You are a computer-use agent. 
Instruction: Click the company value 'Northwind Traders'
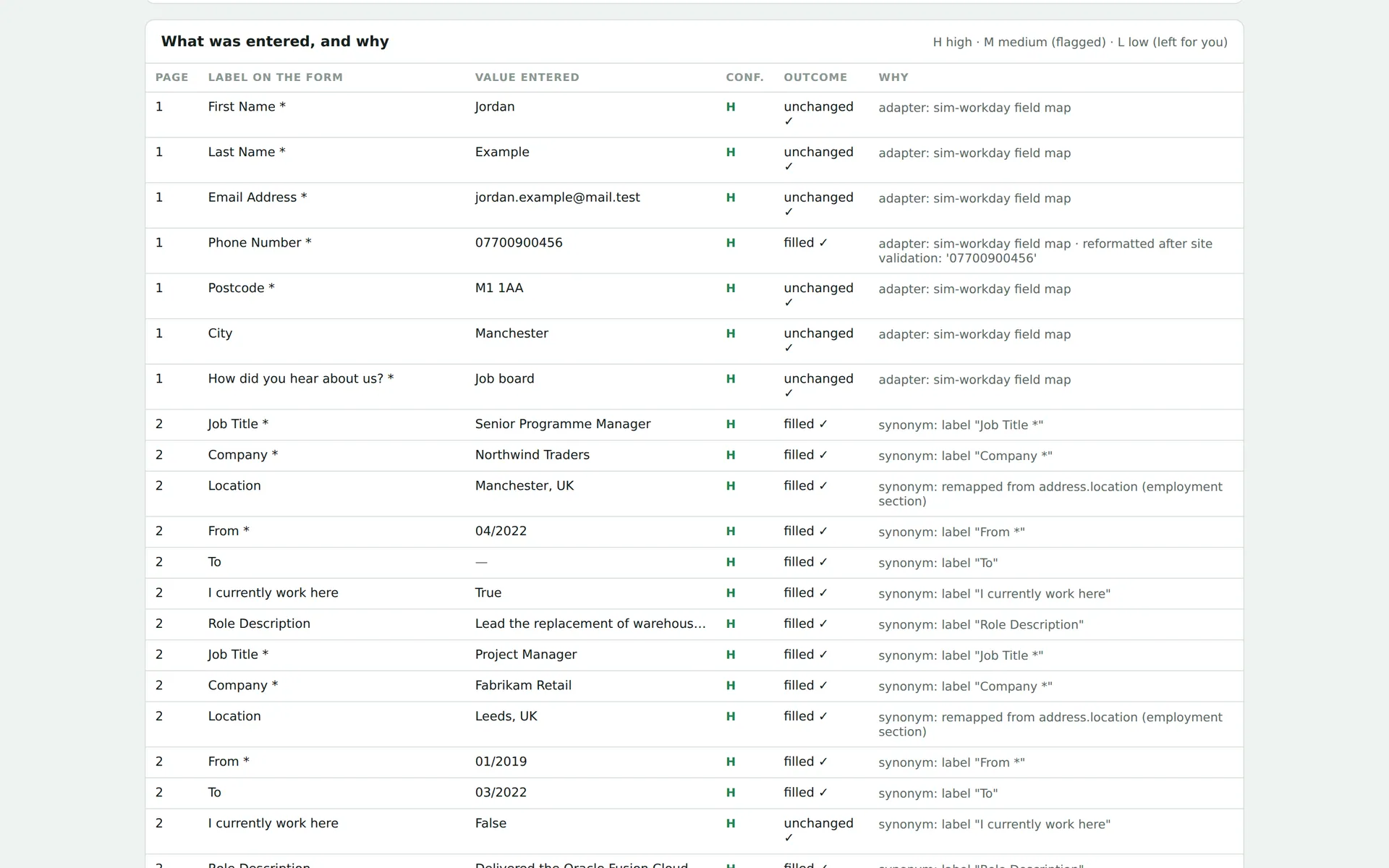tap(532, 455)
